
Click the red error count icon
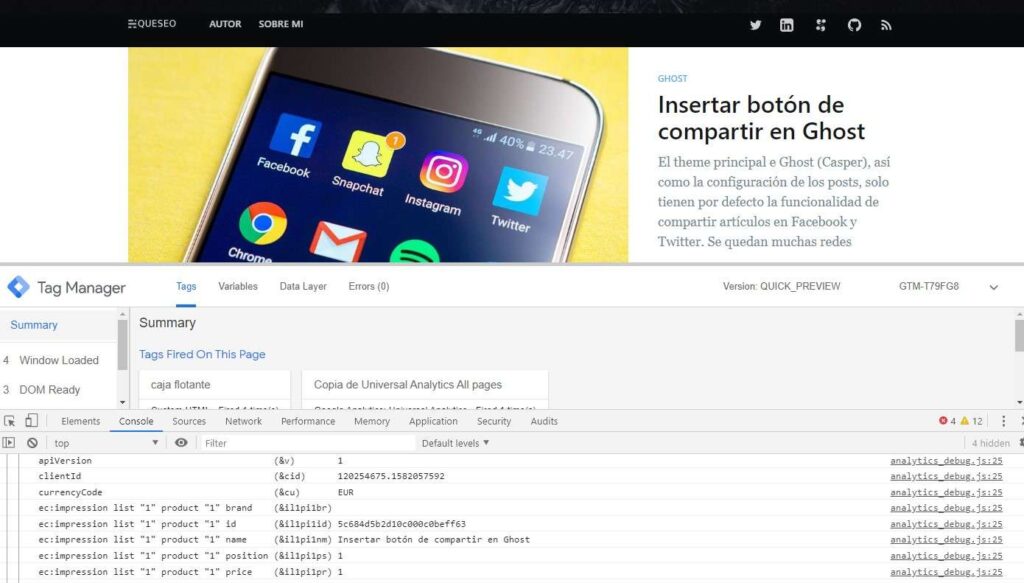point(943,421)
